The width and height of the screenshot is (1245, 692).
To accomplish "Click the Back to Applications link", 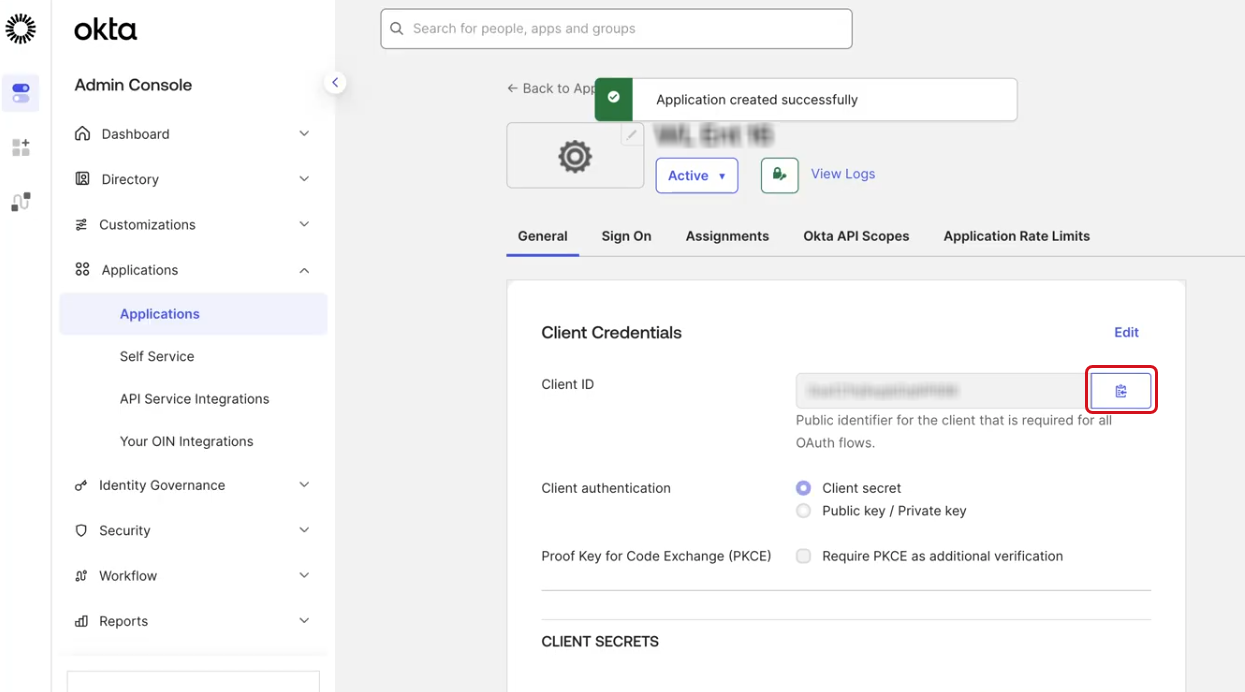I will tap(551, 88).
